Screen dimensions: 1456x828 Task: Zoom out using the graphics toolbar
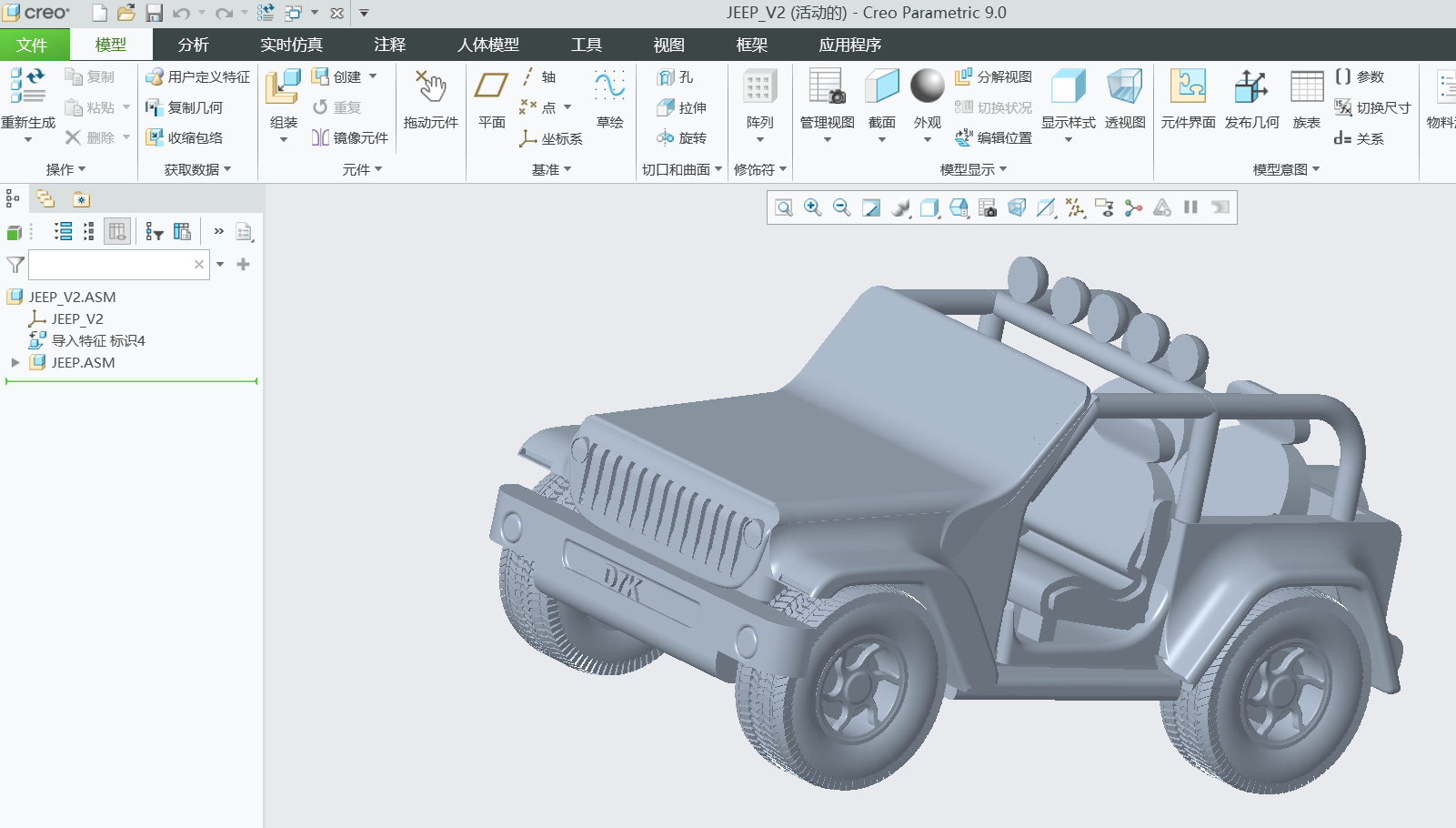pyautogui.click(x=842, y=207)
